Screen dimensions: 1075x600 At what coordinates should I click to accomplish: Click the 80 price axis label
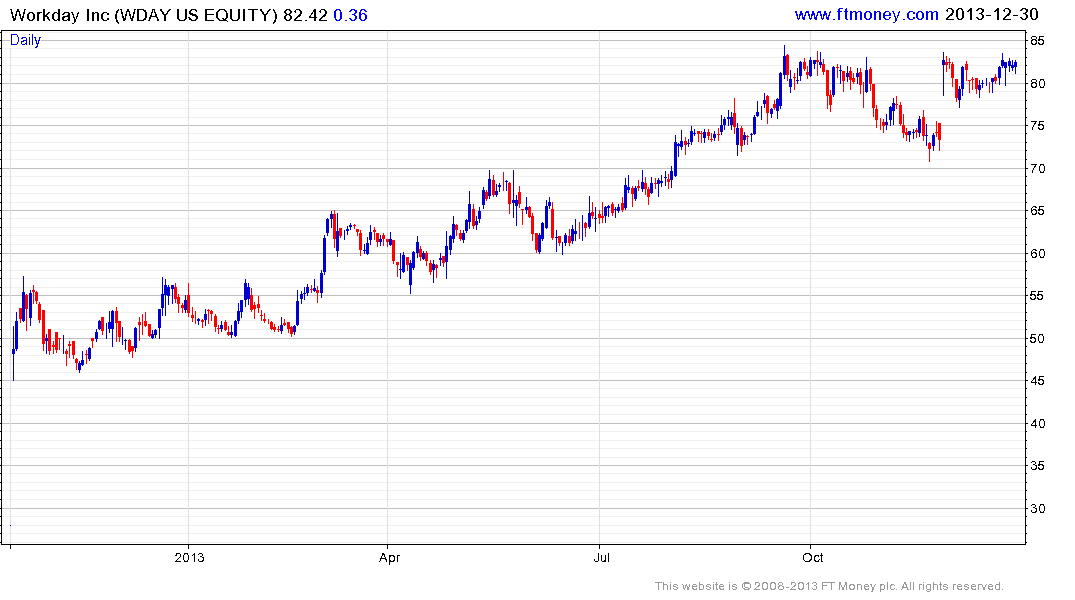1037,84
